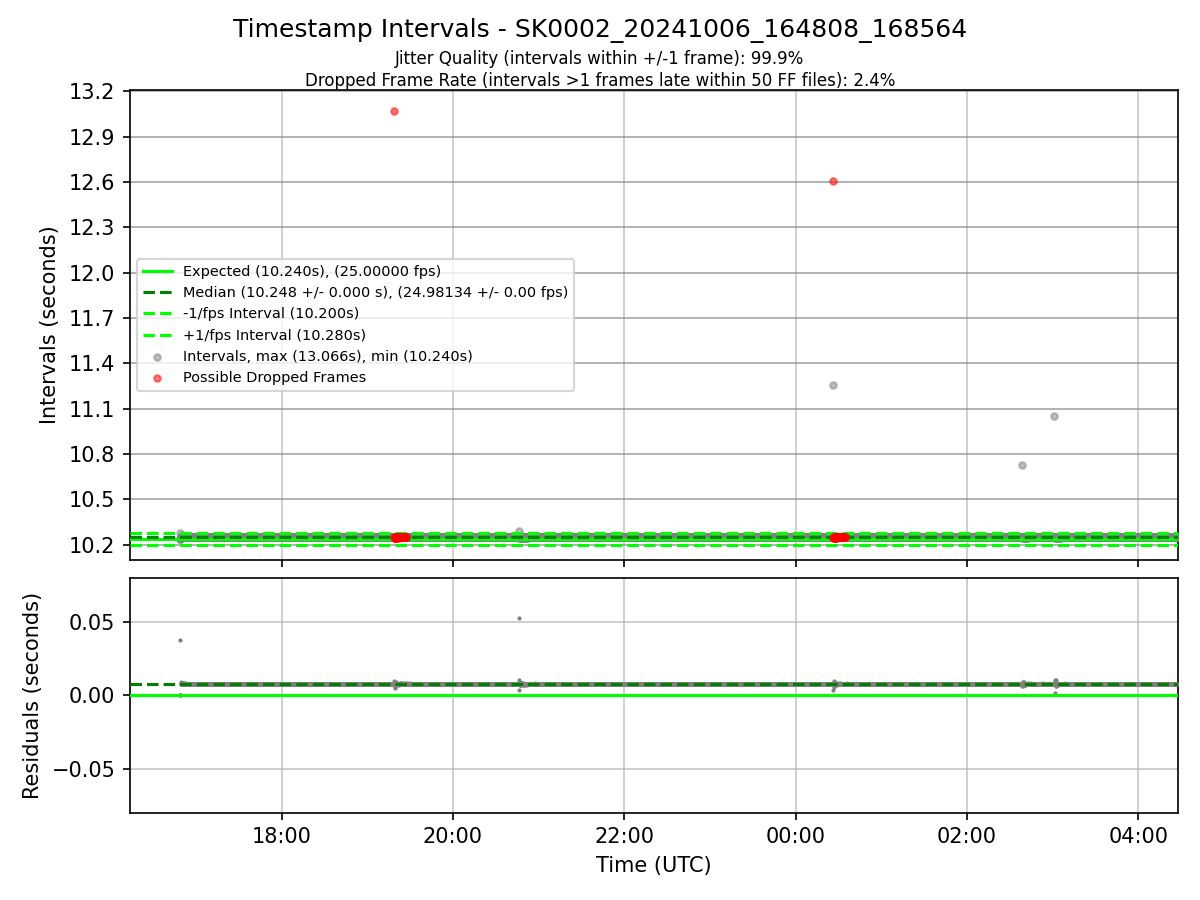Image resolution: width=1200 pixels, height=900 pixels.
Task: Click the "Dropped Frame Rate" 2.4% subtitle line
Action: pyautogui.click(x=600, y=80)
